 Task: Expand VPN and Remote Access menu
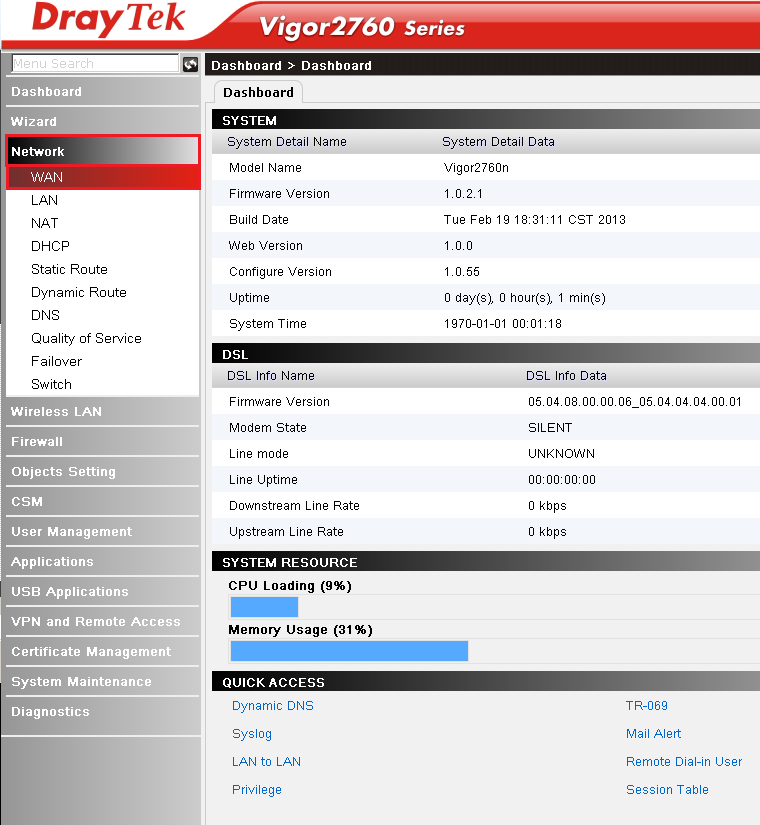(96, 621)
